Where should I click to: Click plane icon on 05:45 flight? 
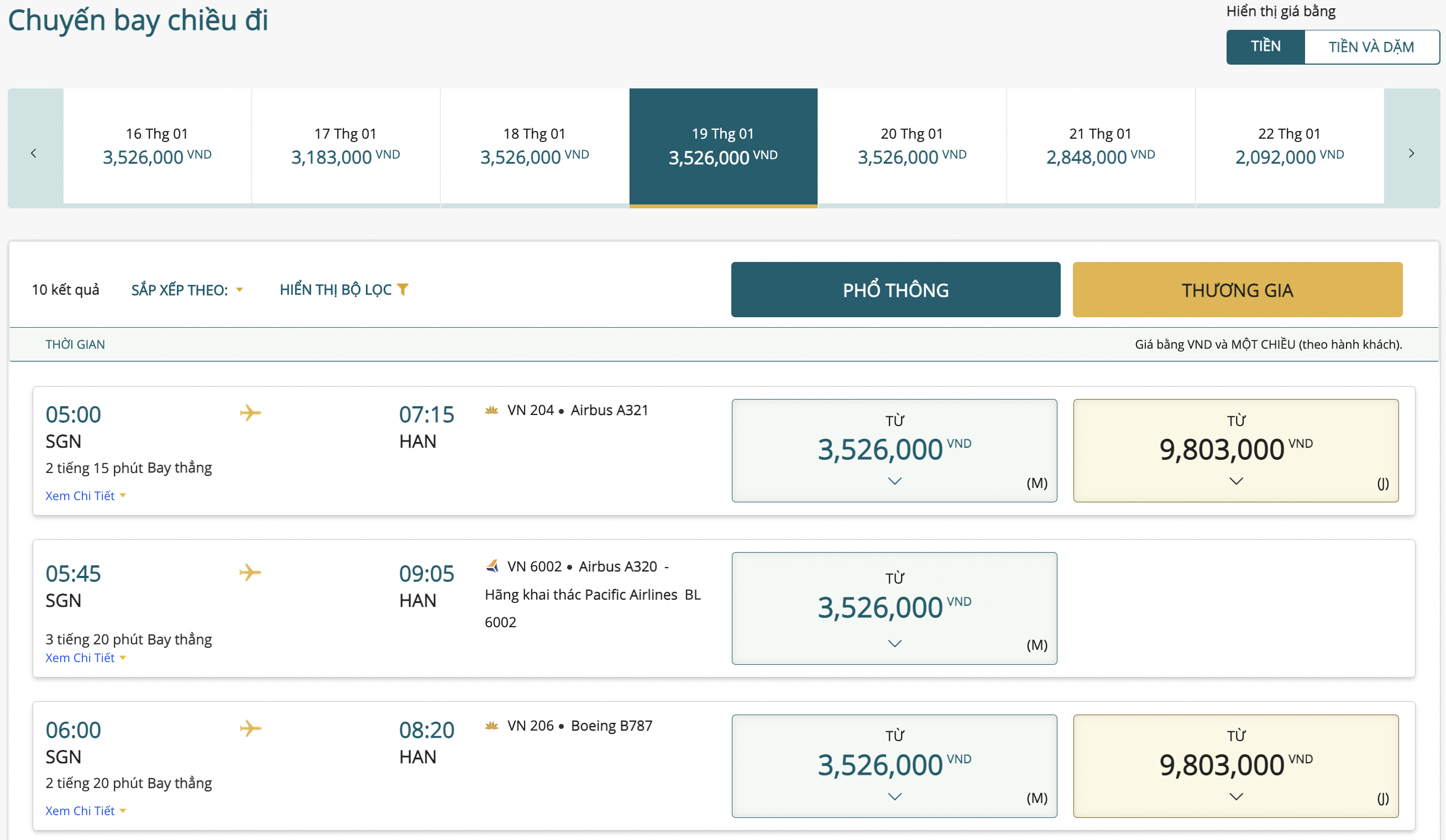coord(250,572)
